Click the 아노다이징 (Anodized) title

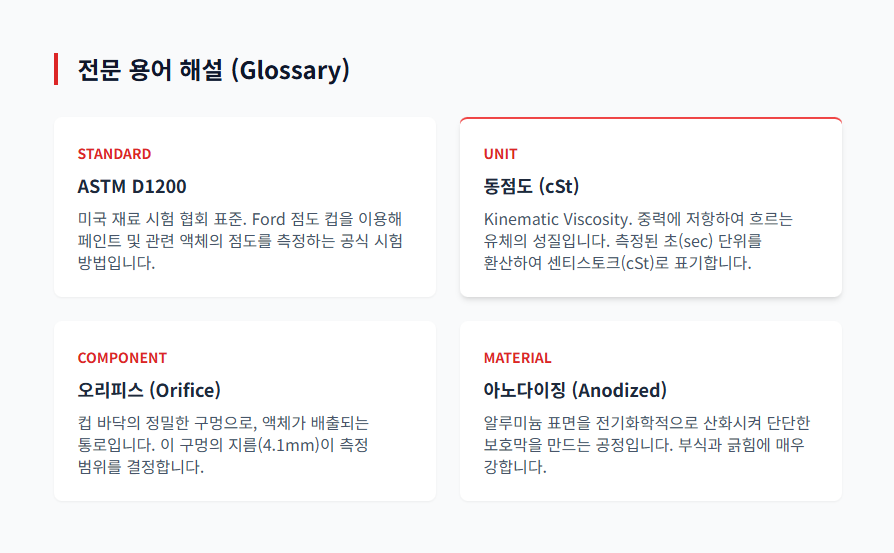pyautogui.click(x=575, y=390)
